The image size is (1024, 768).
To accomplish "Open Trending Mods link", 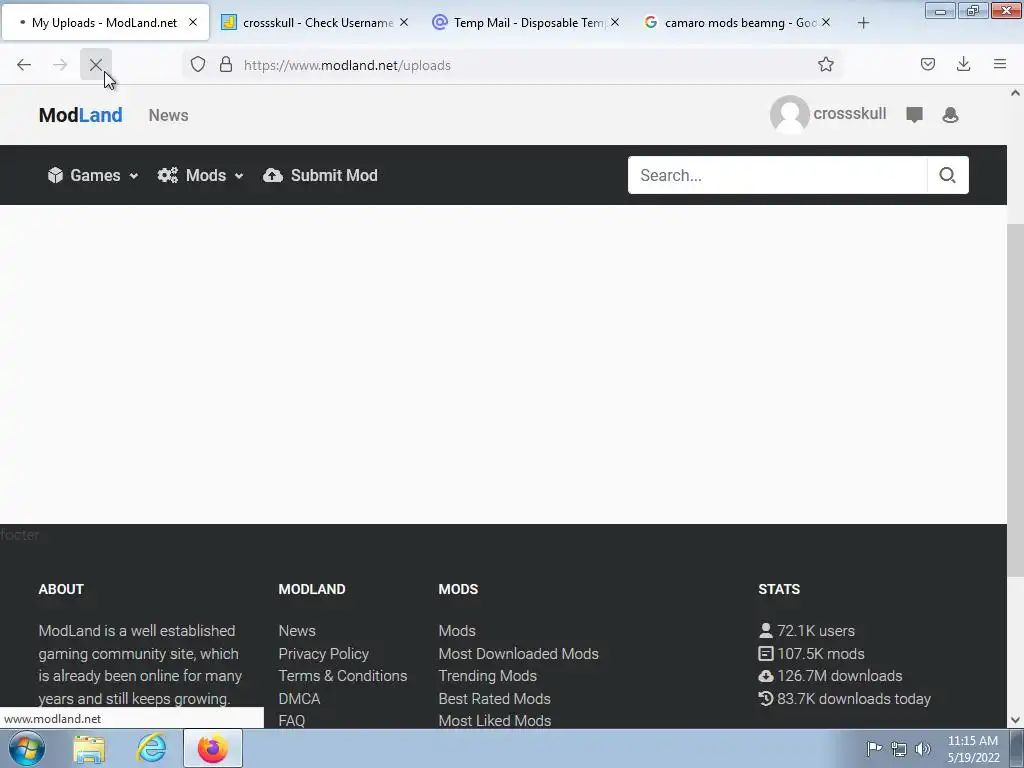I will pyautogui.click(x=488, y=676).
